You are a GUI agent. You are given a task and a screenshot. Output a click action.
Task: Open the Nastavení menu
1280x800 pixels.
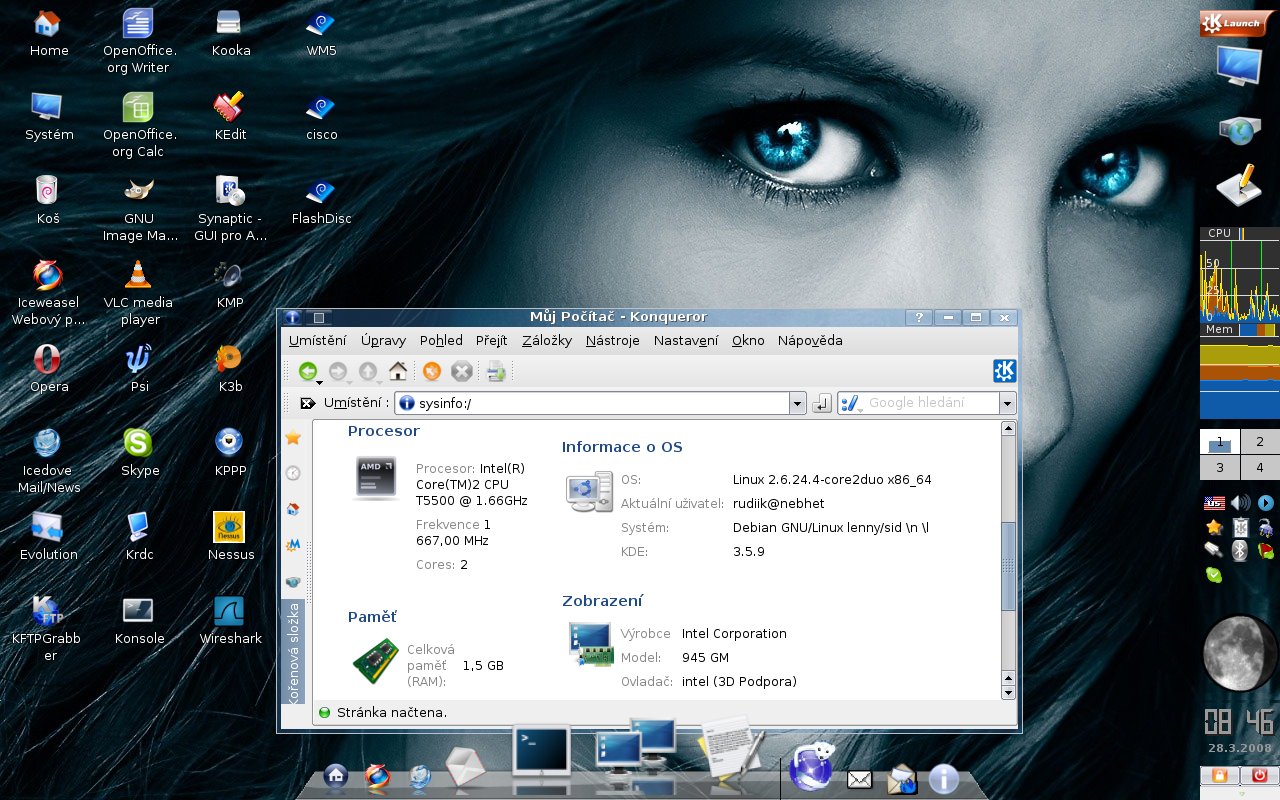coord(685,340)
